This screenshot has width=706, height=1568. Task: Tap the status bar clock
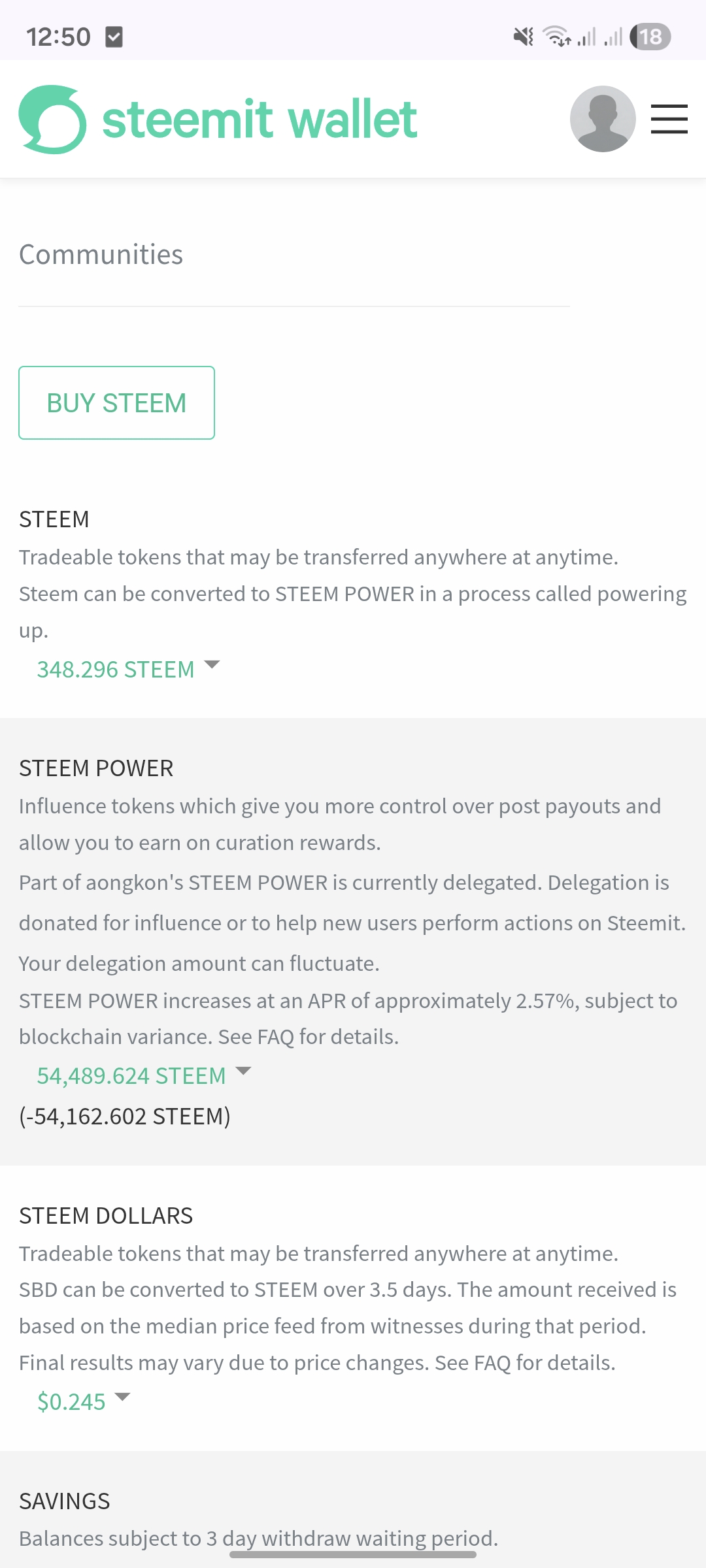pos(58,37)
